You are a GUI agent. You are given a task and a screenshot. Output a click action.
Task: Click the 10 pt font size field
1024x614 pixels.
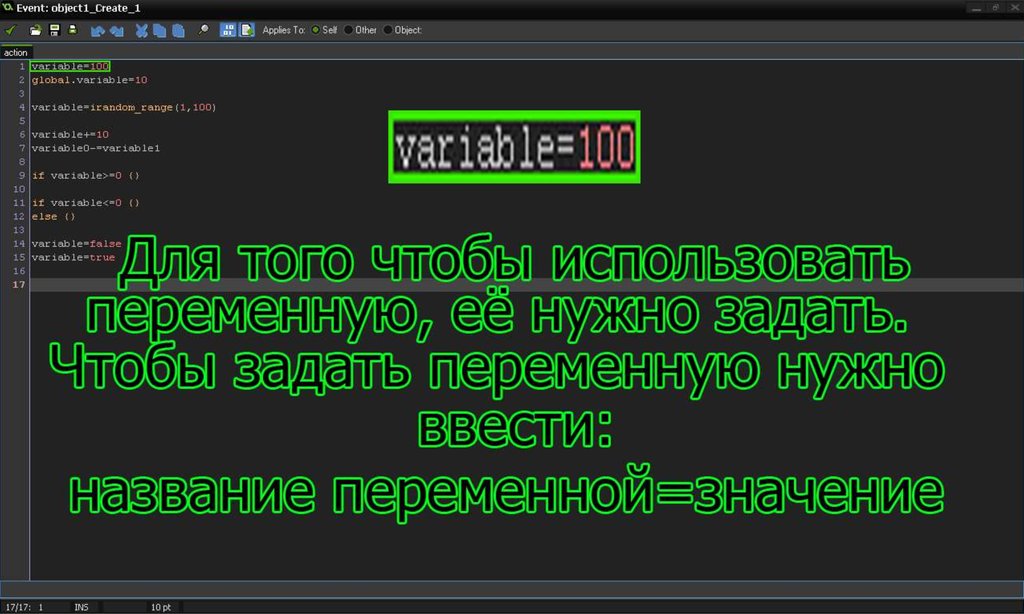coord(160,607)
